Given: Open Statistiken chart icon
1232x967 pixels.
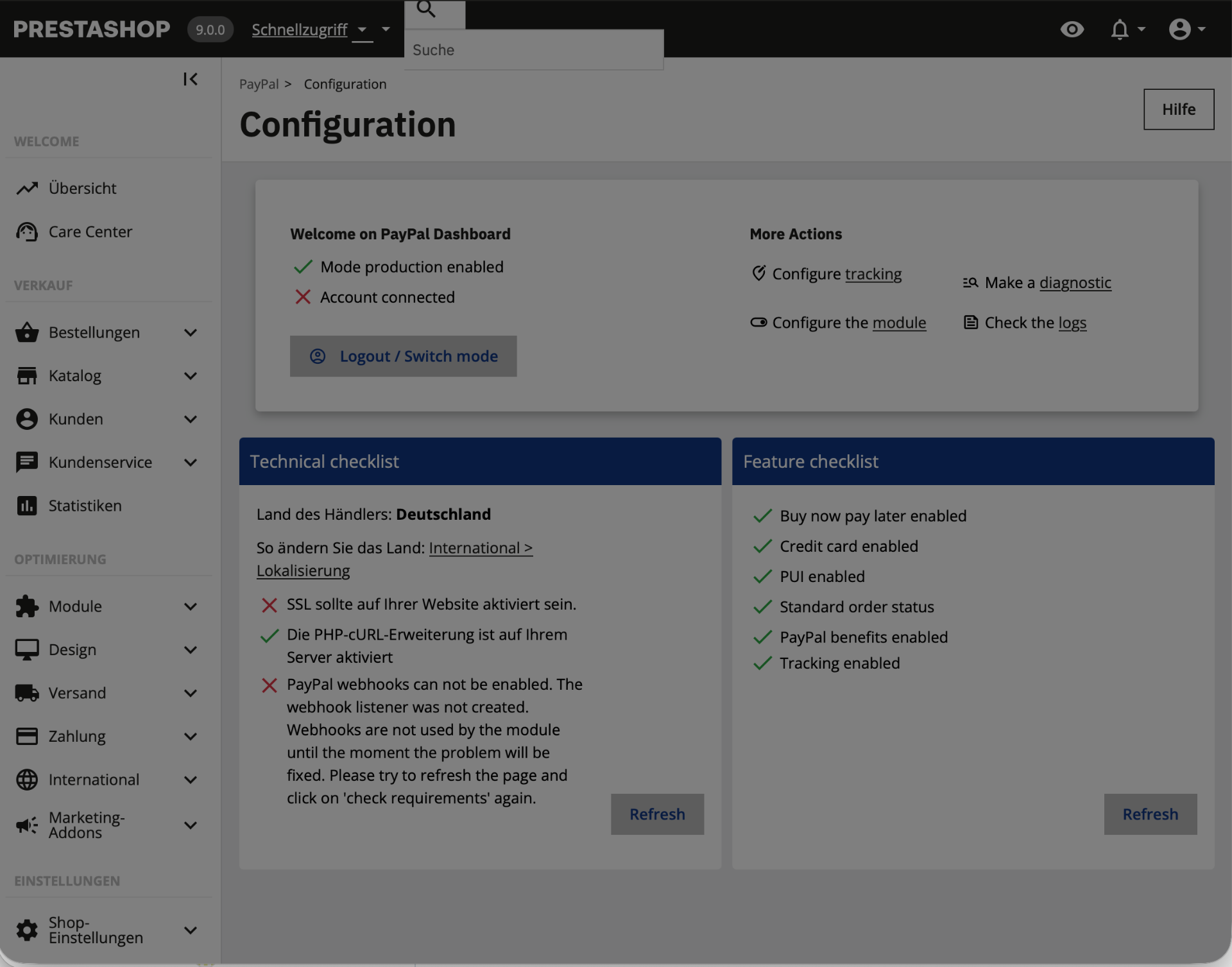Looking at the screenshot, I should tap(27, 506).
